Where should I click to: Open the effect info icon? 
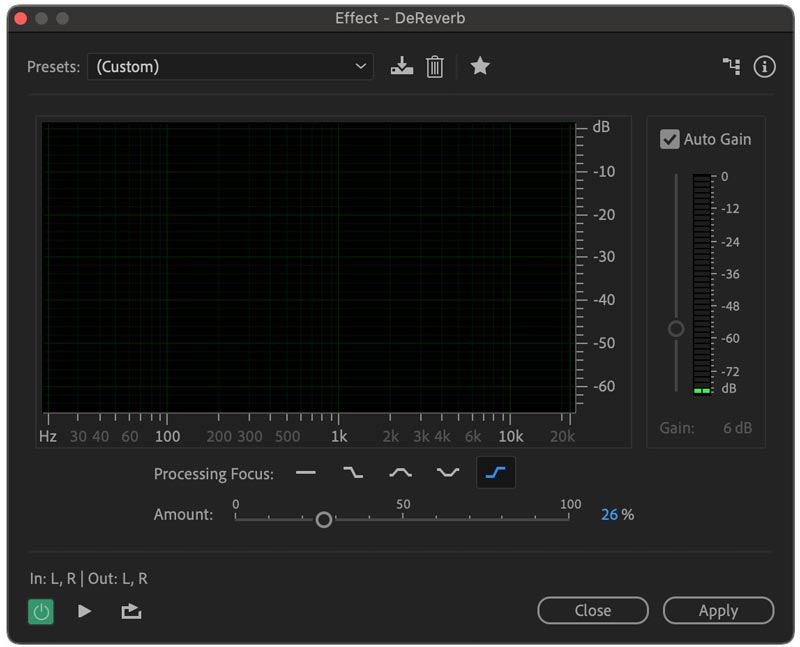(x=764, y=67)
